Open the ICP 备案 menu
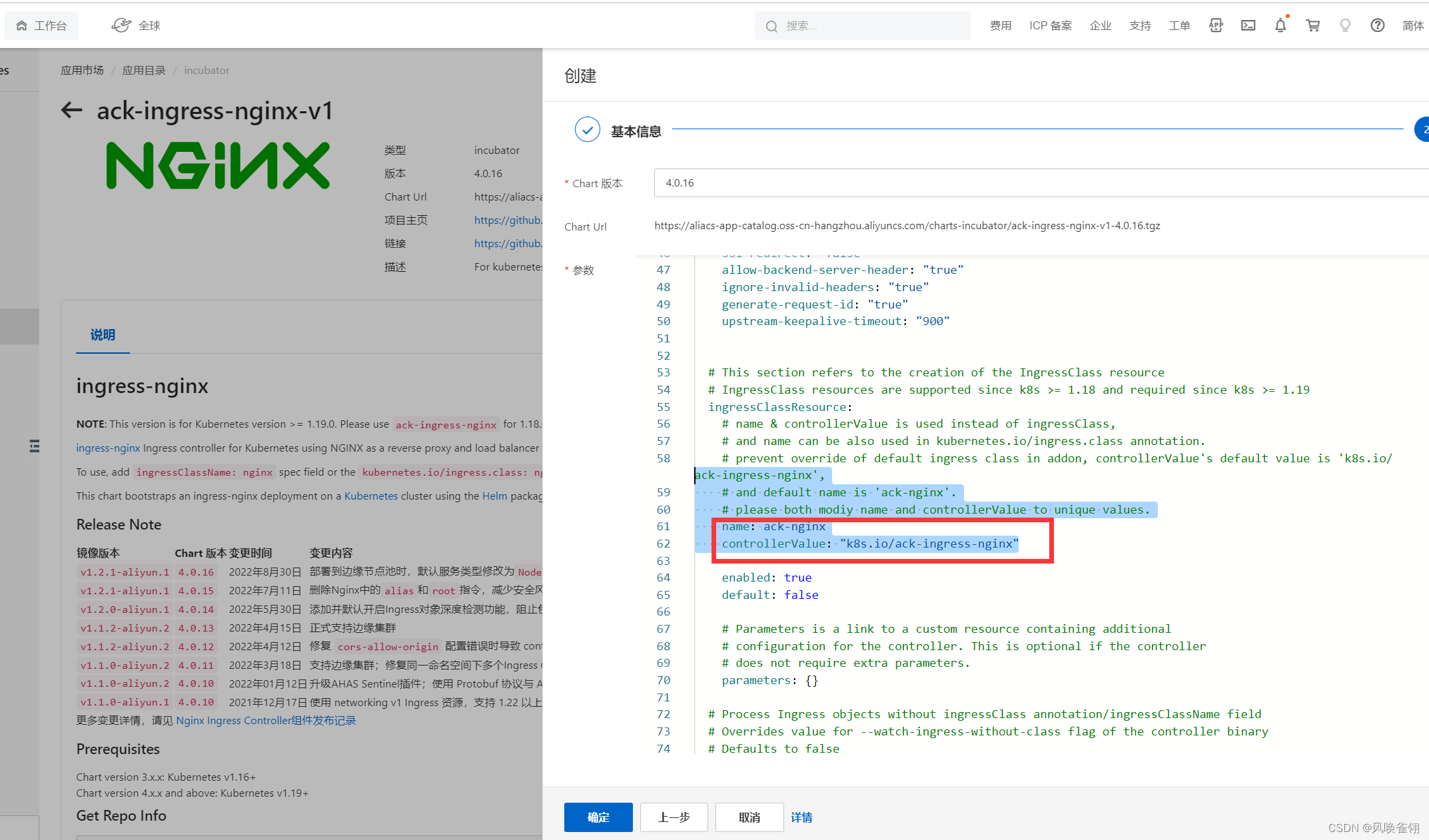The width and height of the screenshot is (1429, 840). click(1051, 26)
